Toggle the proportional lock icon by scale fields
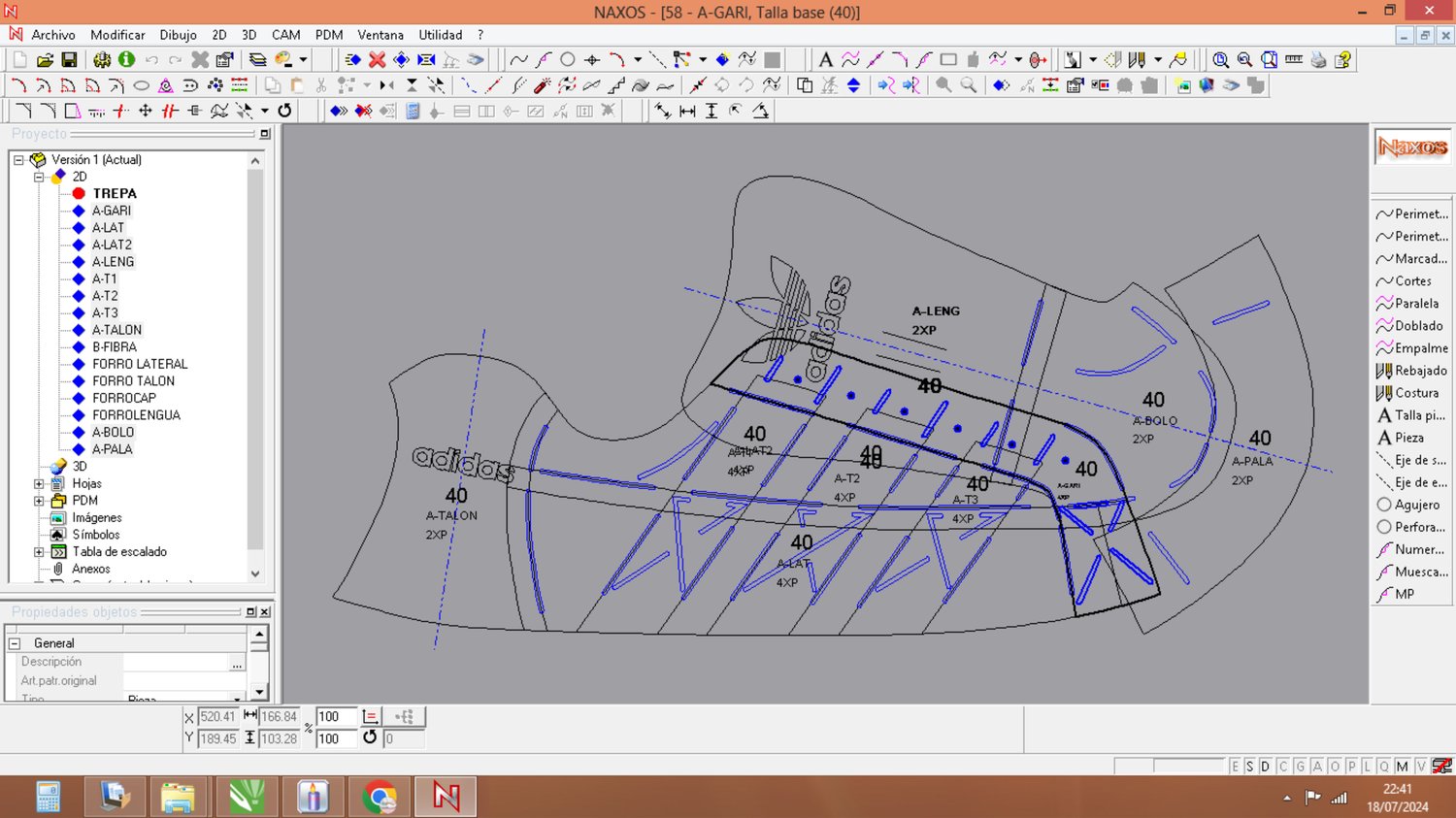 coord(370,716)
